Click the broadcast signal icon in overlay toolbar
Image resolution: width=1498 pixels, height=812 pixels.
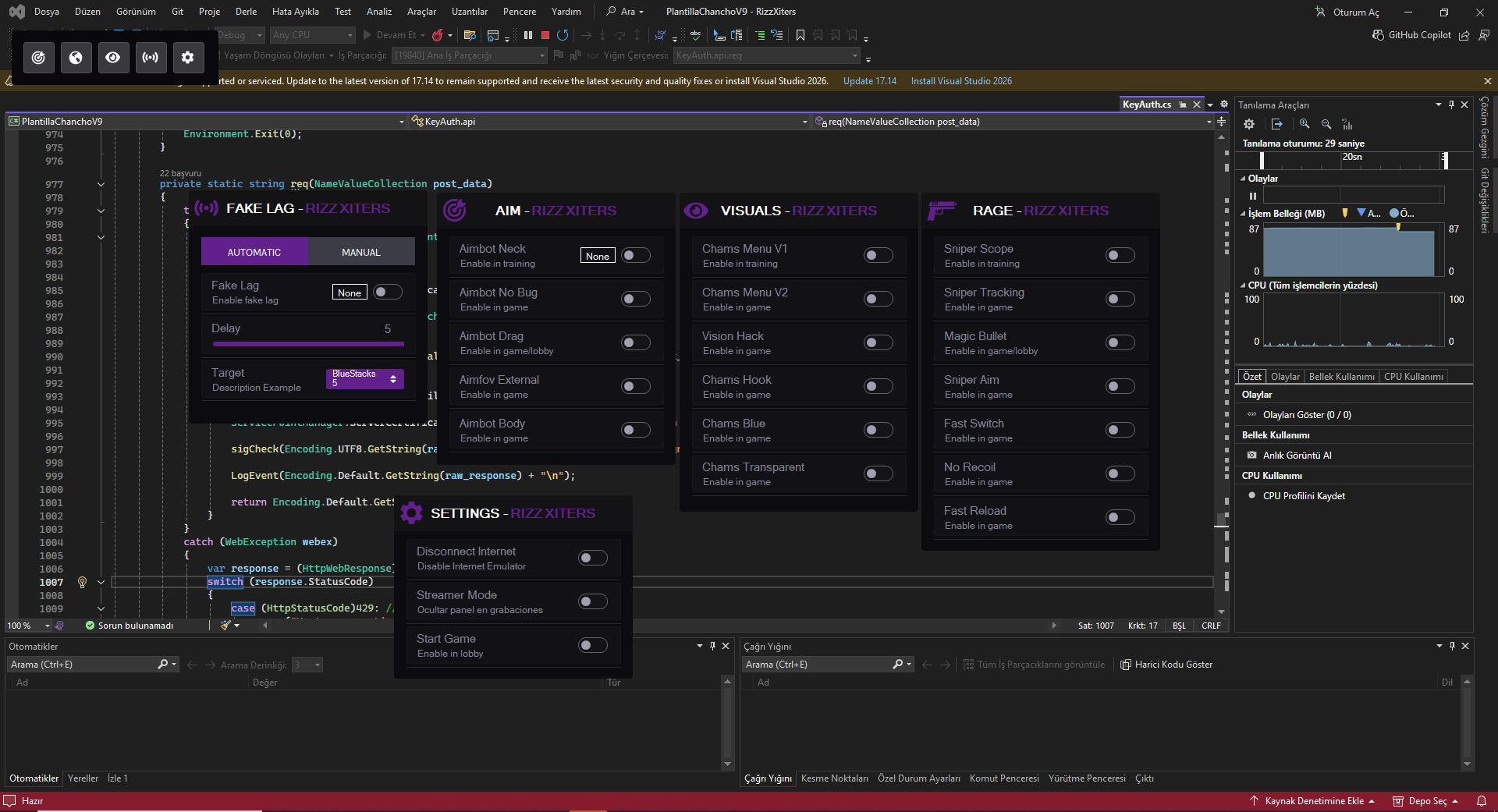(x=150, y=57)
